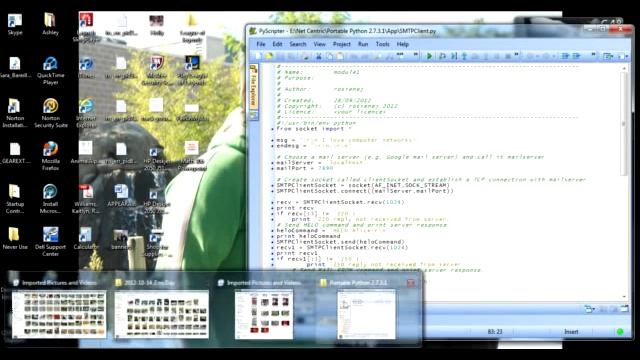Click the cursor position 83: 23 status entry

pyautogui.click(x=495, y=332)
